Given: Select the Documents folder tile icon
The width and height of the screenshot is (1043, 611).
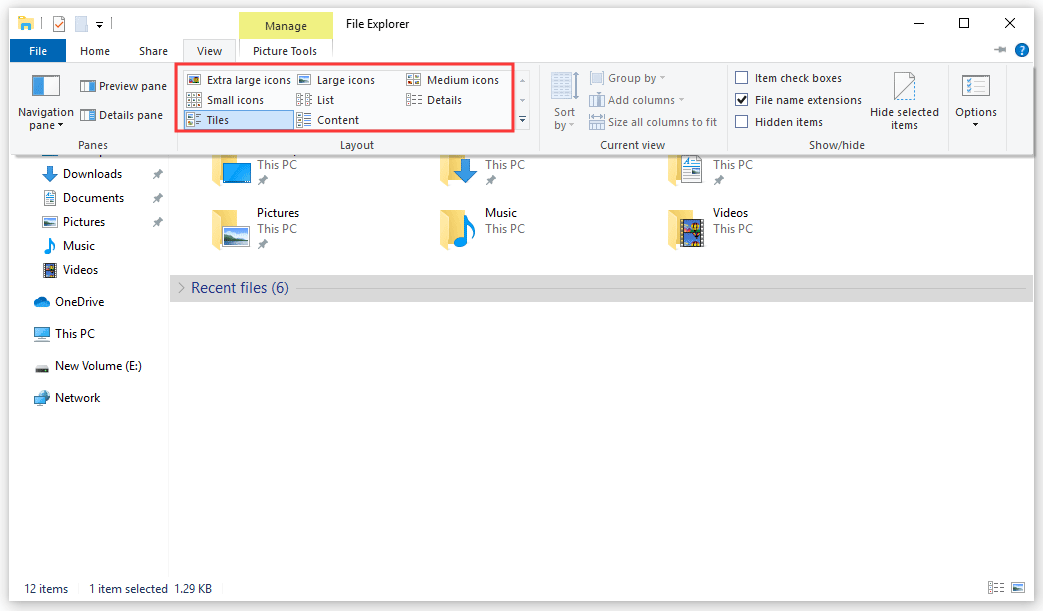Looking at the screenshot, I should [686, 170].
